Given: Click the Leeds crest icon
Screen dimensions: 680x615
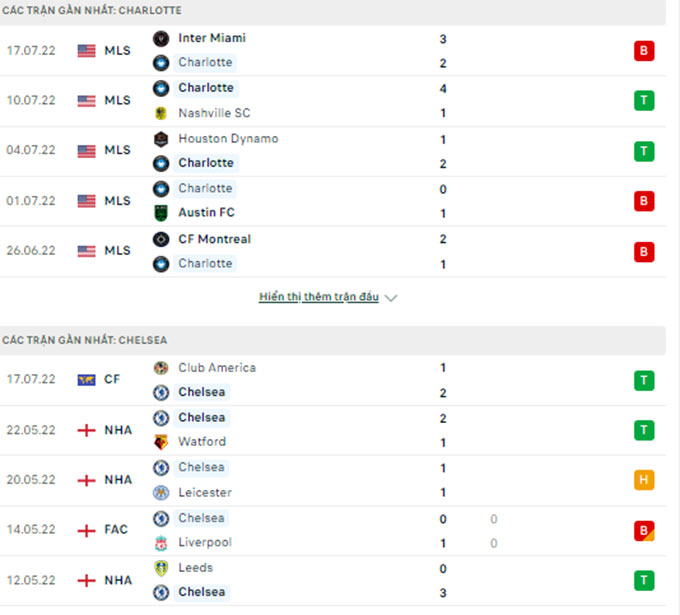Looking at the screenshot, I should pos(161,568).
